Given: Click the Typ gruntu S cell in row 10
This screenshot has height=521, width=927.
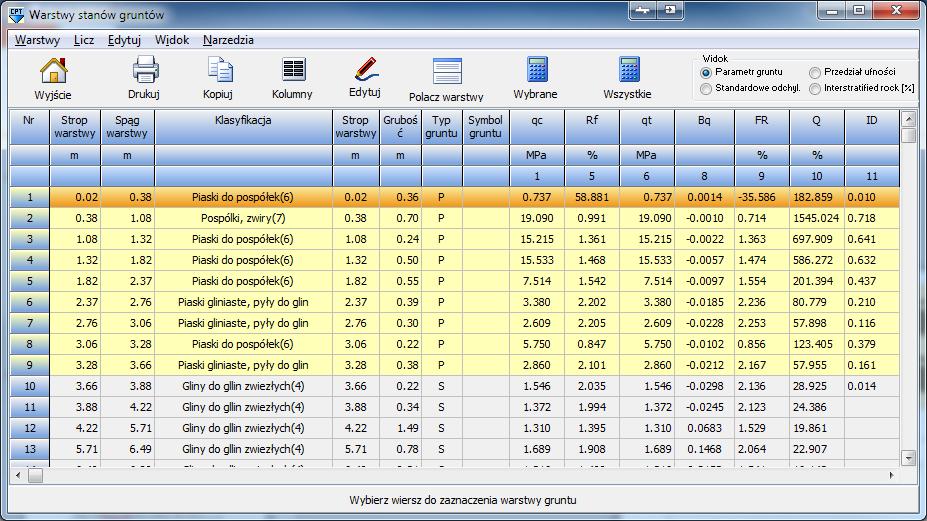Looking at the screenshot, I should (442, 386).
